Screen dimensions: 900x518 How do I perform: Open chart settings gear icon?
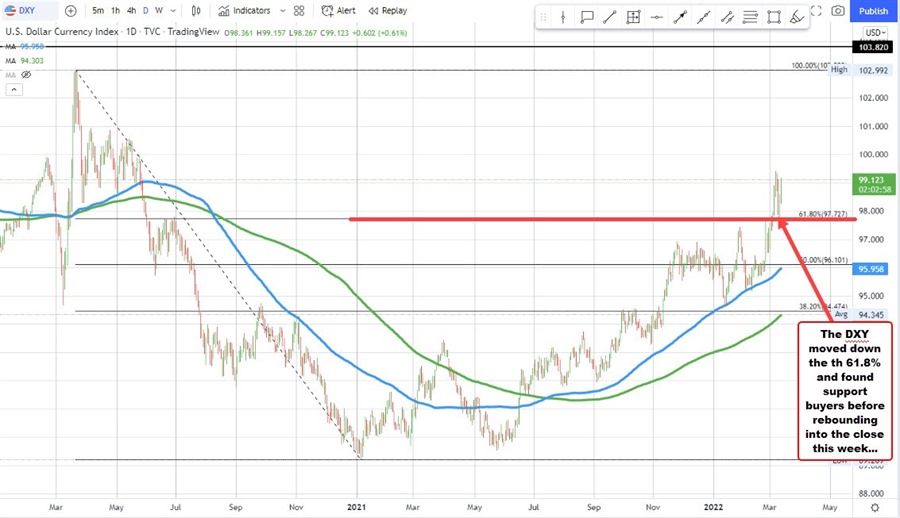tap(875, 508)
